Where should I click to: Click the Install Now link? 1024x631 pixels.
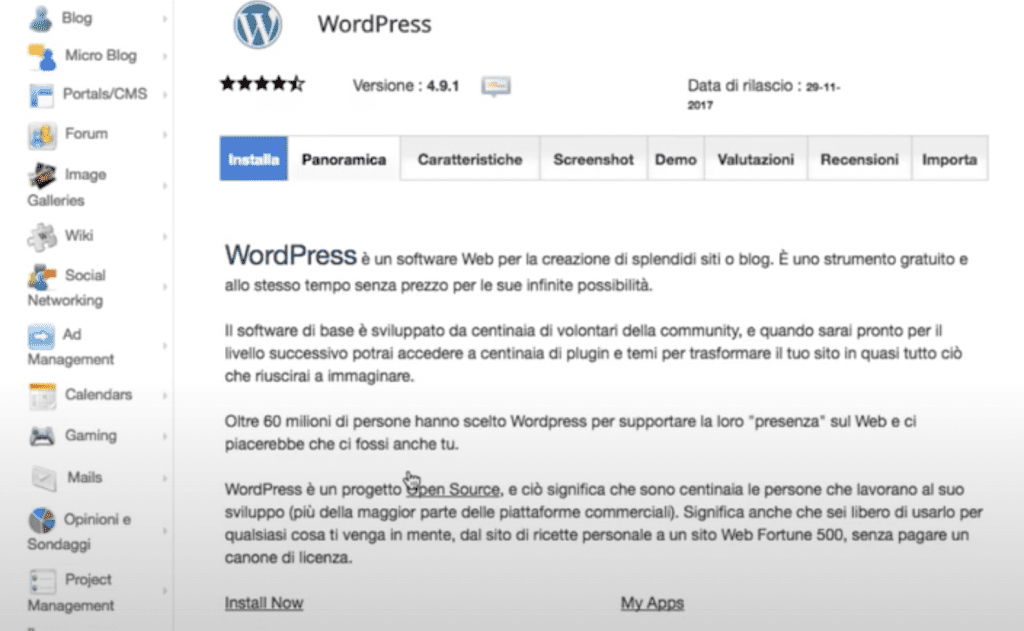[x=264, y=603]
